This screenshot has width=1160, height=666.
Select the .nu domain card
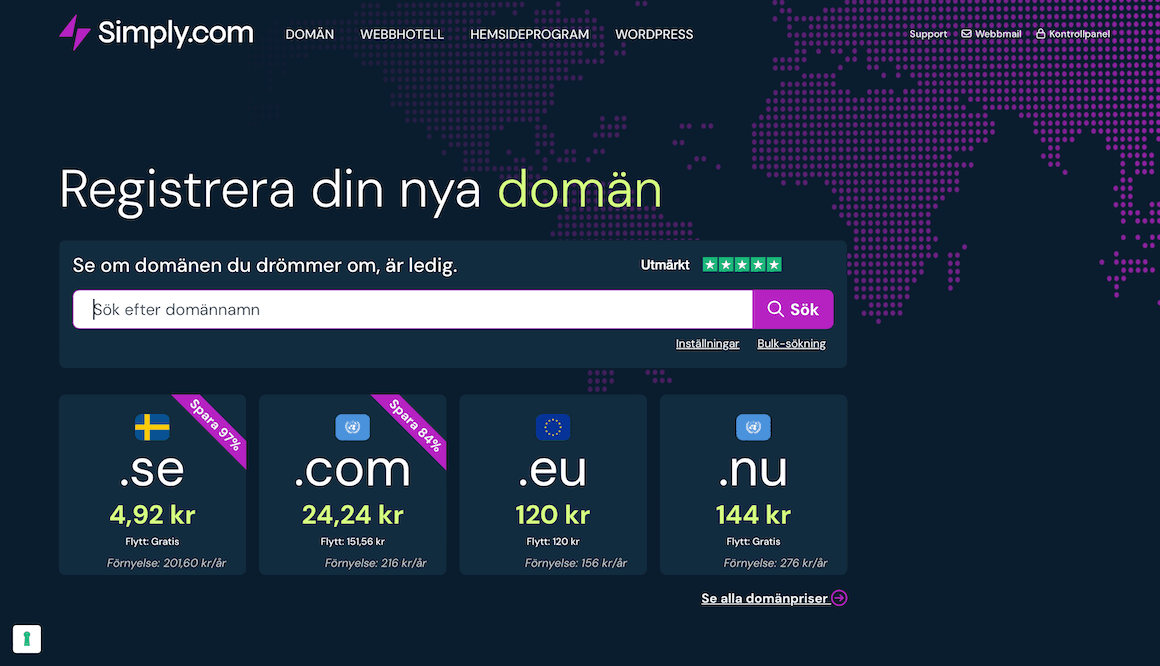pyautogui.click(x=753, y=485)
